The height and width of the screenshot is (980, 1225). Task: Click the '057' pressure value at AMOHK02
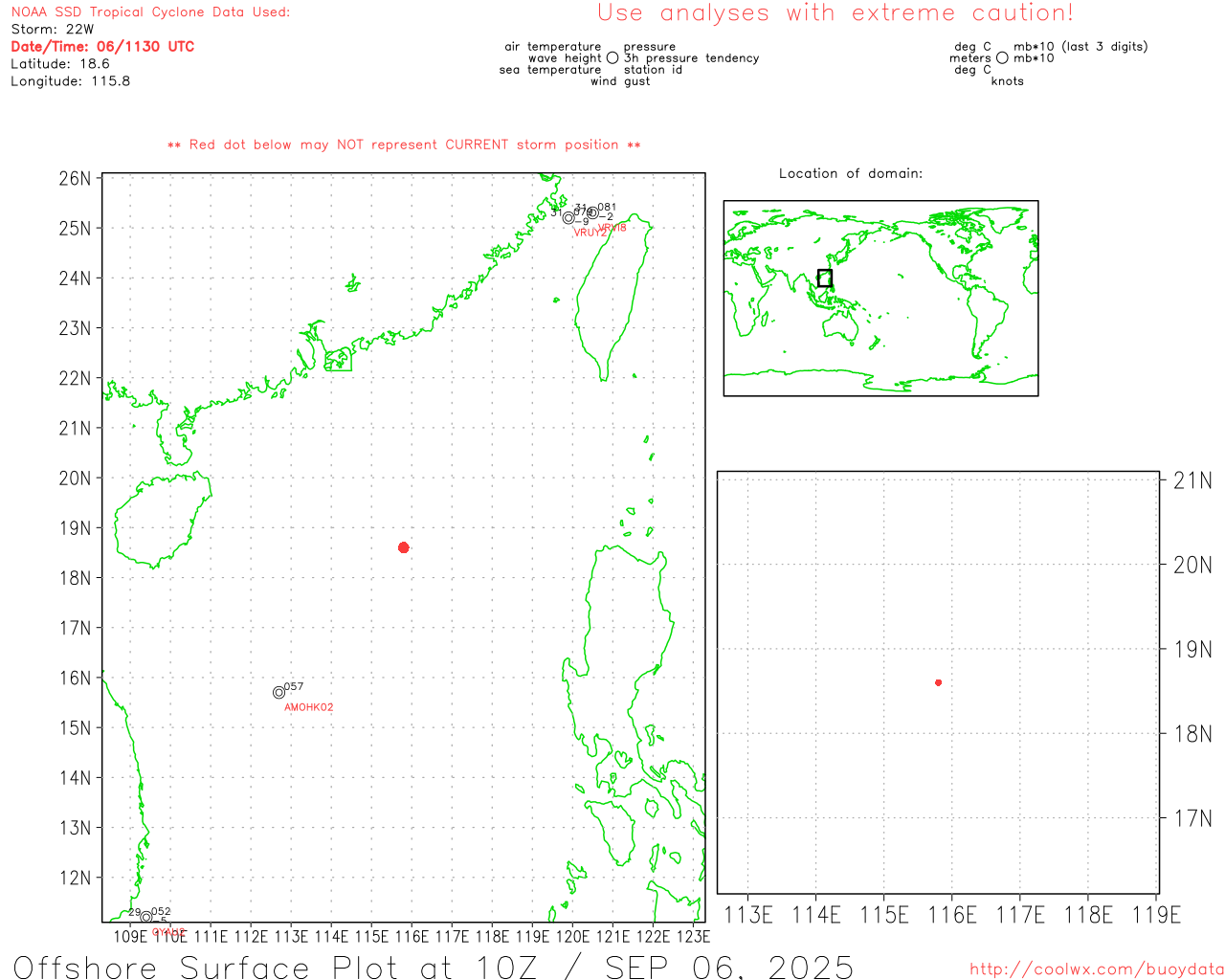pyautogui.click(x=294, y=686)
